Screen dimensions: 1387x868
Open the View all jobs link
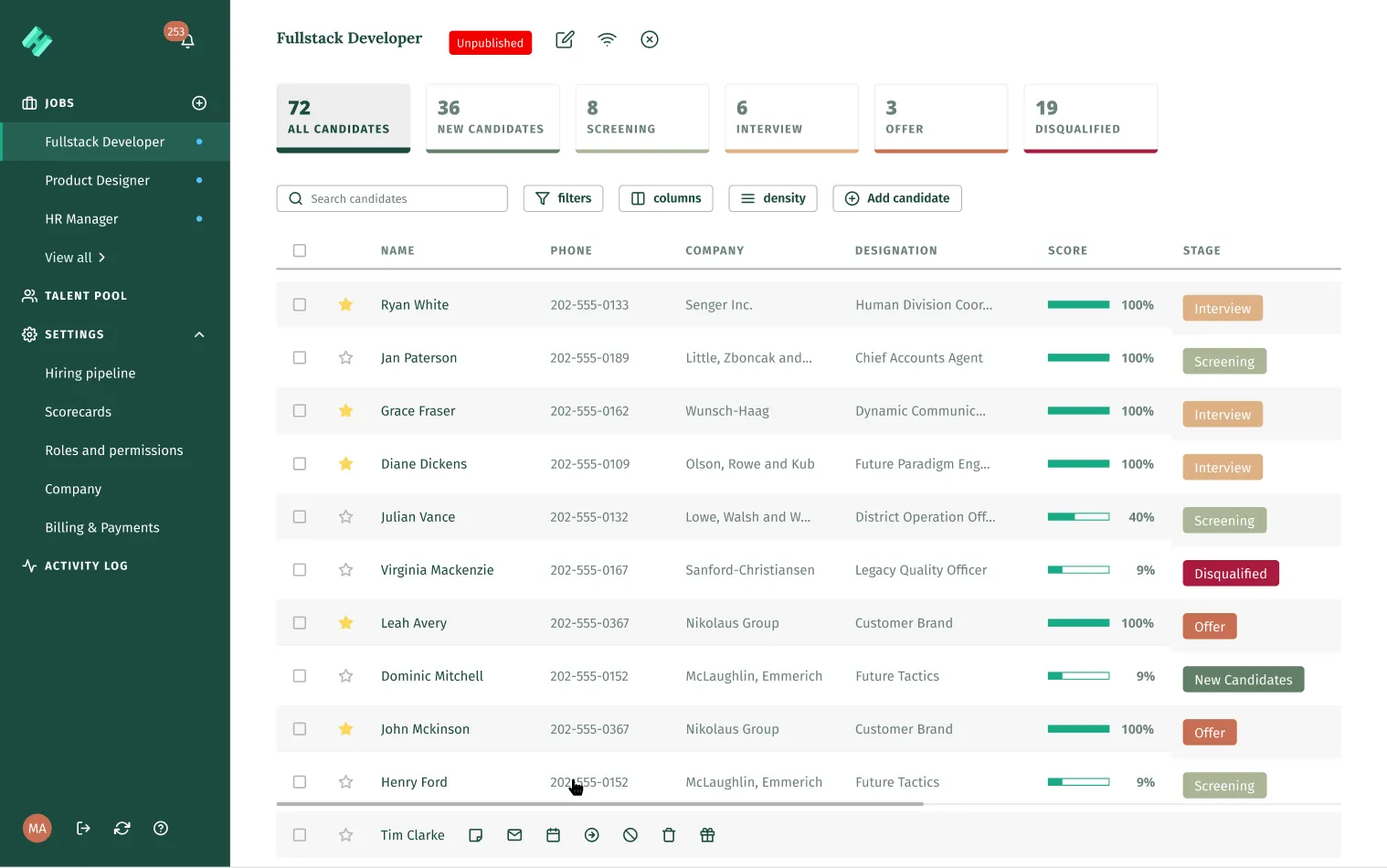[75, 258]
